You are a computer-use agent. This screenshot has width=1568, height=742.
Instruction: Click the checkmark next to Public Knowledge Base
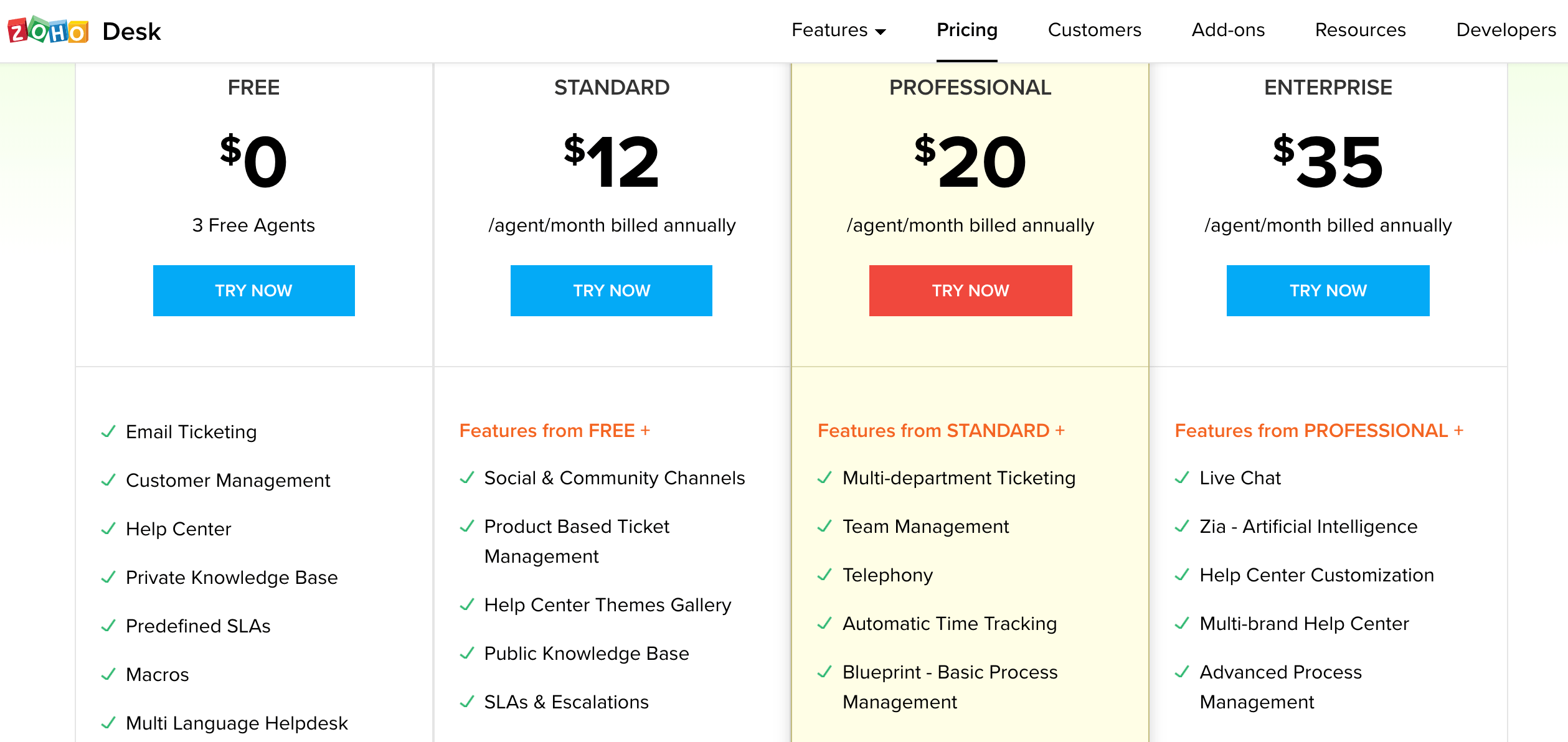tap(467, 653)
